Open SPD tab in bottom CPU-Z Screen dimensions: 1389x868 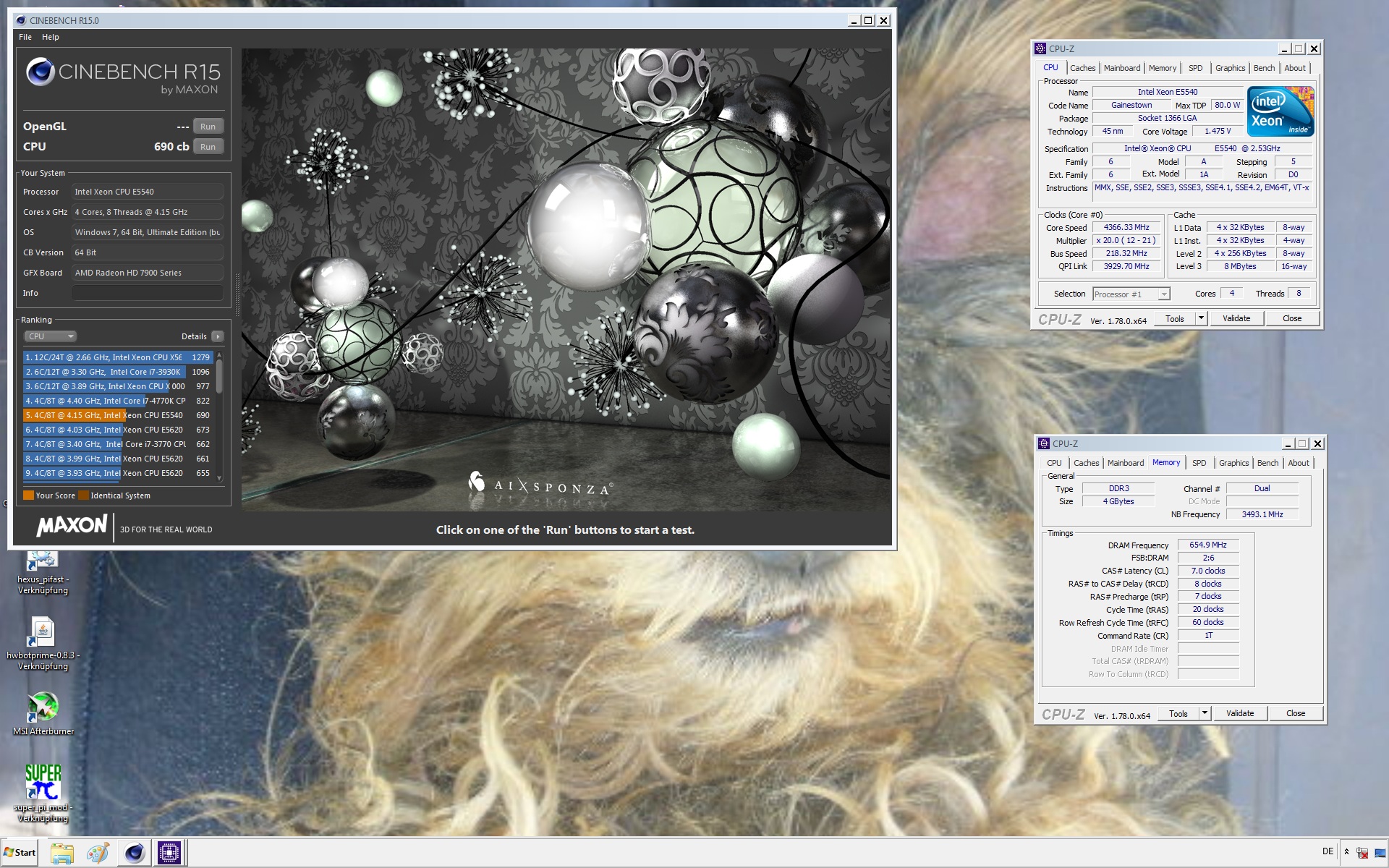(x=1199, y=463)
